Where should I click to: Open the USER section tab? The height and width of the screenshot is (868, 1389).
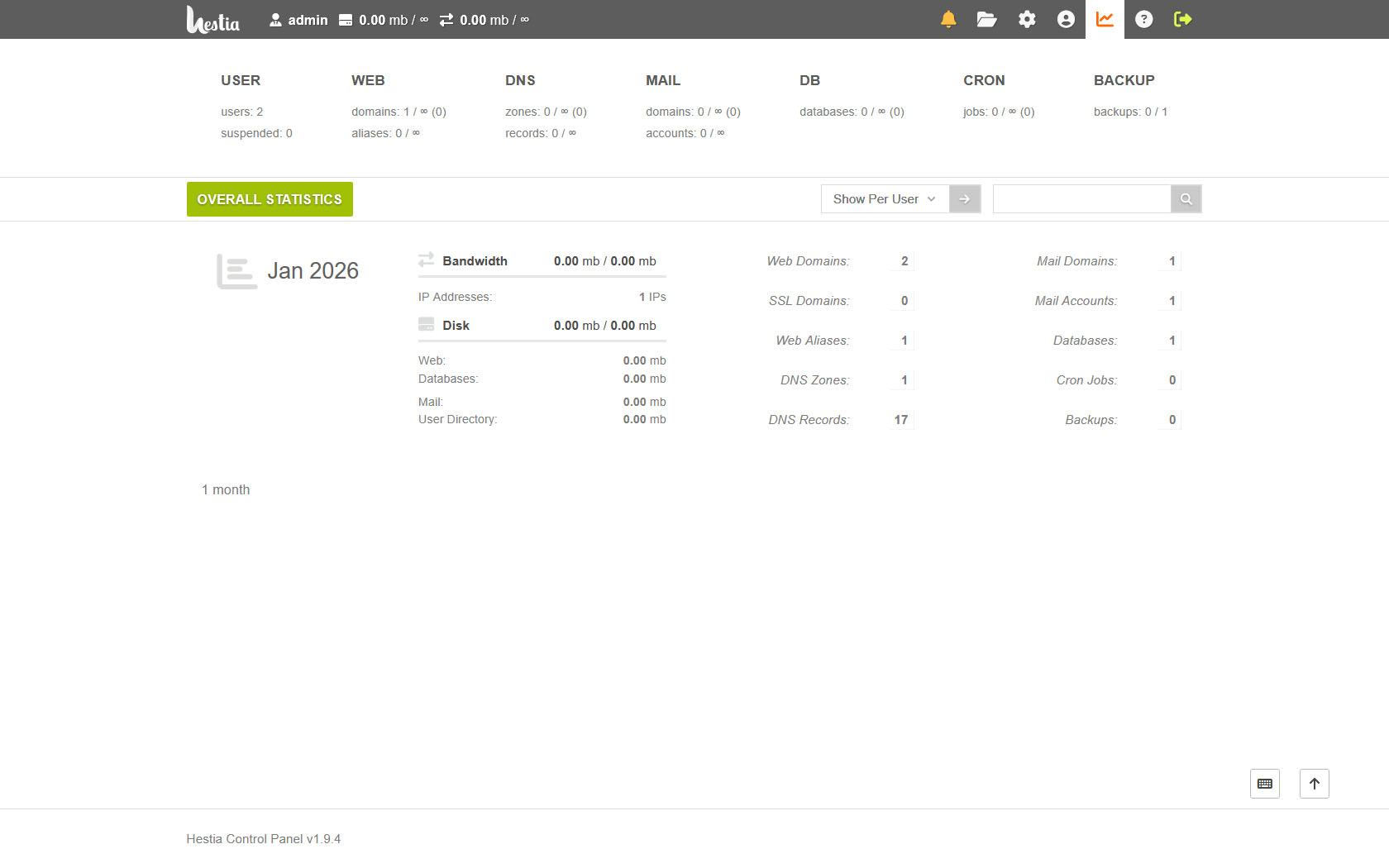241,80
